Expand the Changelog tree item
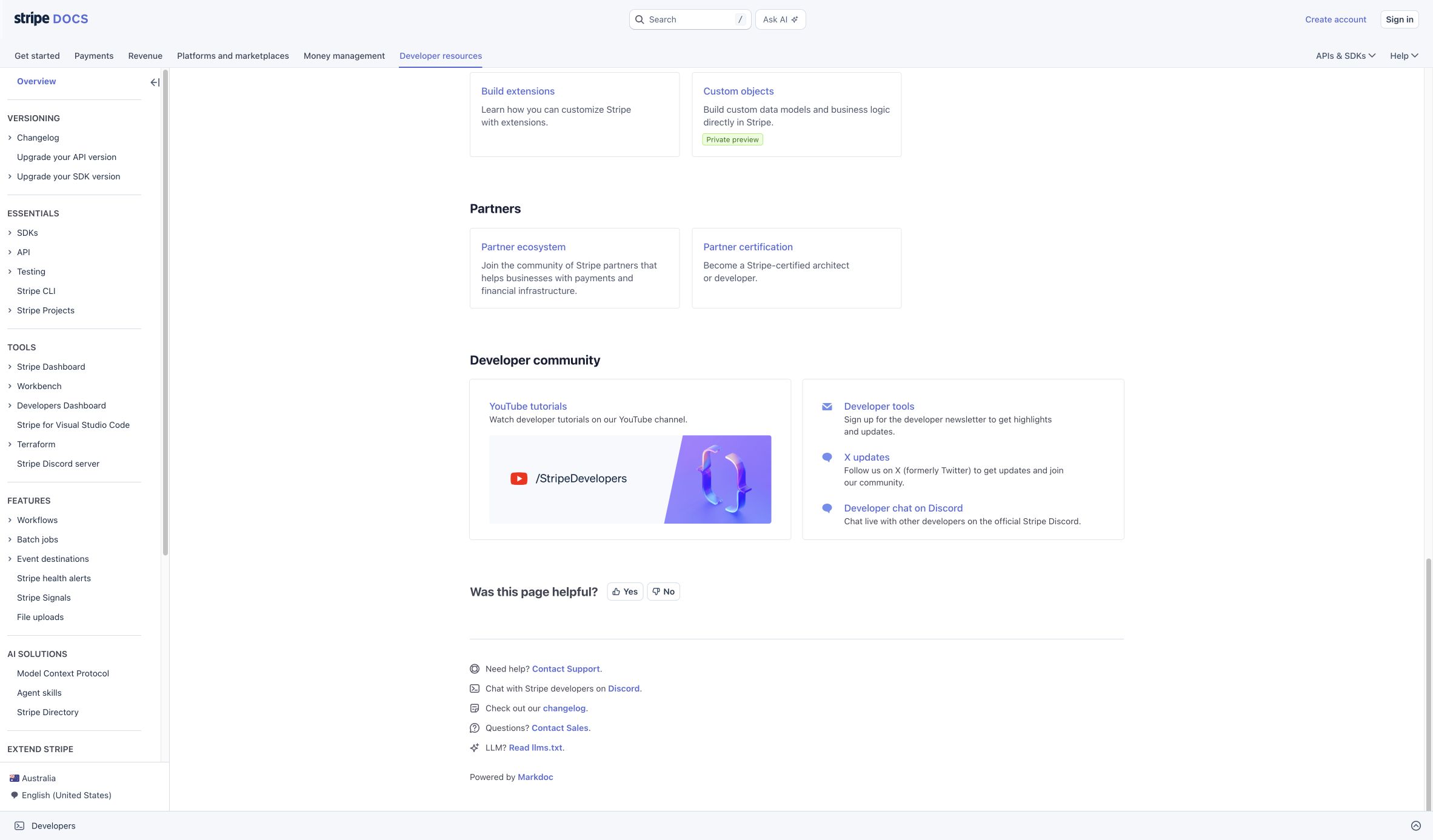 point(10,138)
